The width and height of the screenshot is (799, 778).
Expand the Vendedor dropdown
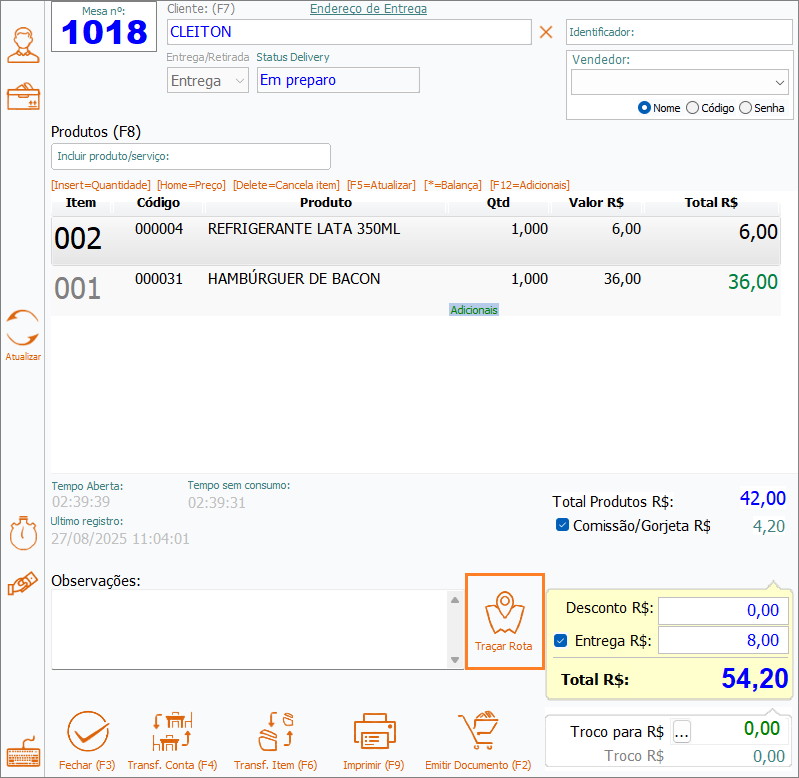(x=780, y=82)
